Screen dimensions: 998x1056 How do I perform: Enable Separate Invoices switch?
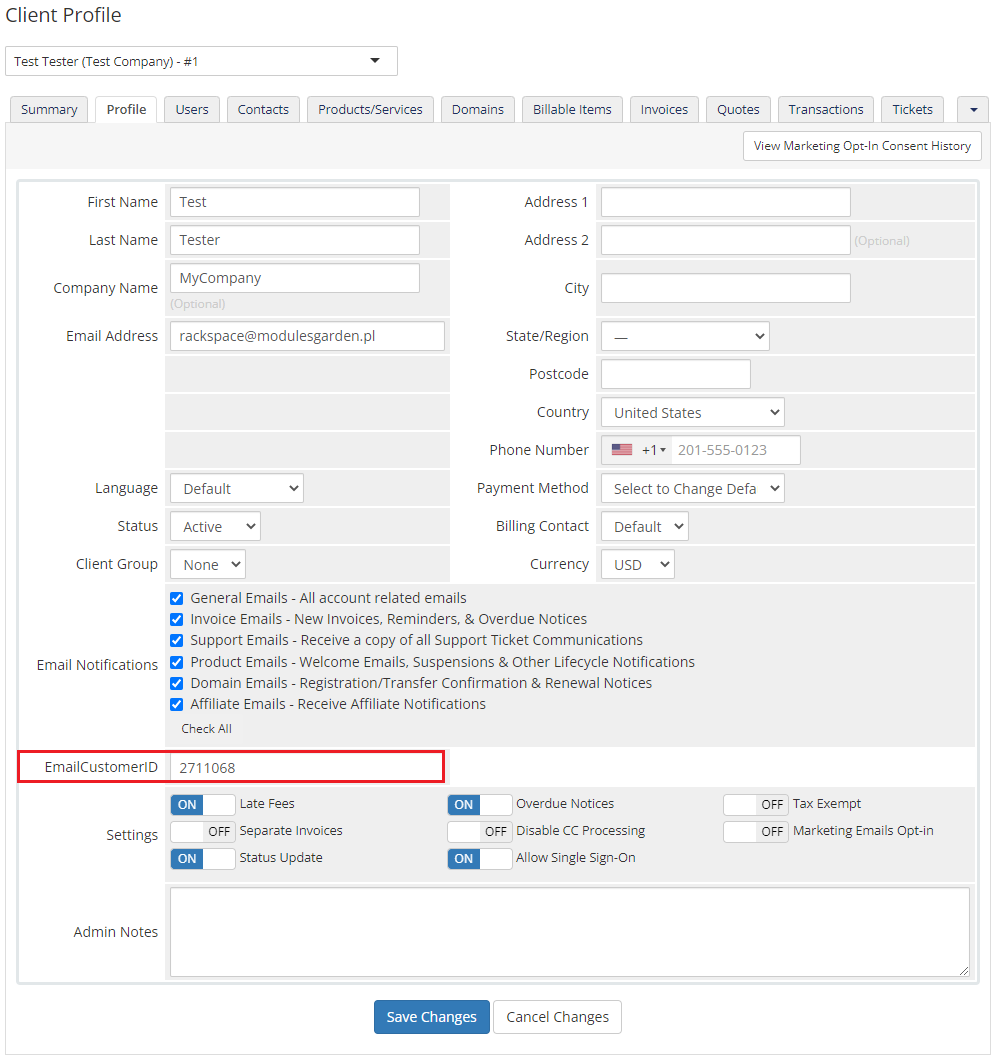click(203, 831)
